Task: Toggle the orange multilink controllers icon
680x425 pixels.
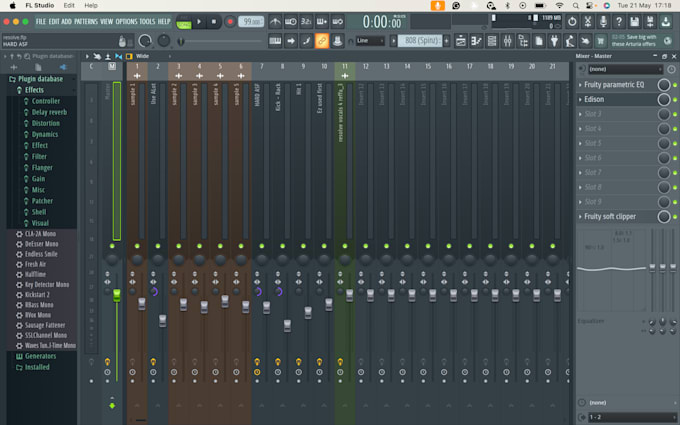Action: pyautogui.click(x=322, y=41)
